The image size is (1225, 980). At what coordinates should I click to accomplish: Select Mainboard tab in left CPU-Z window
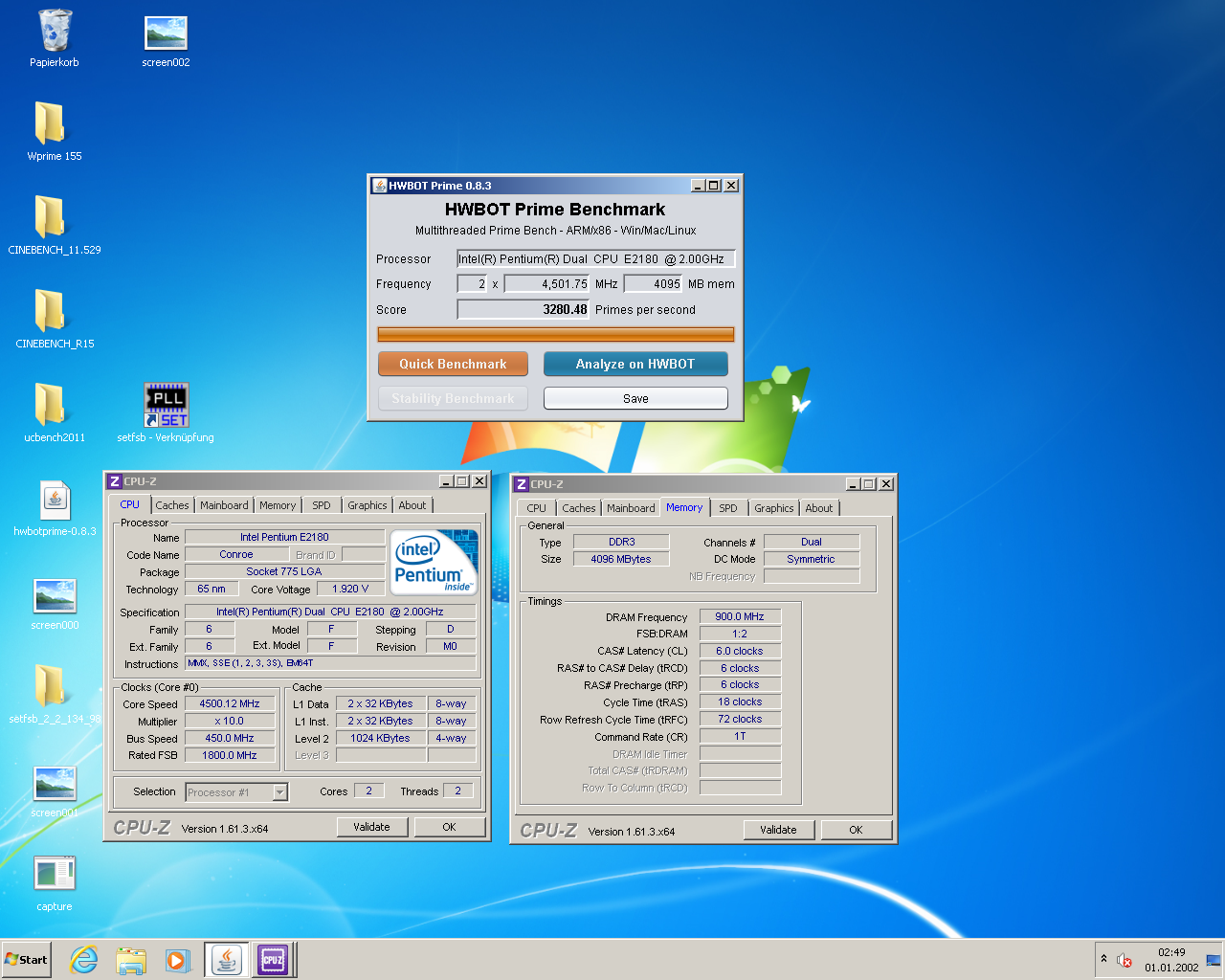coord(224,505)
